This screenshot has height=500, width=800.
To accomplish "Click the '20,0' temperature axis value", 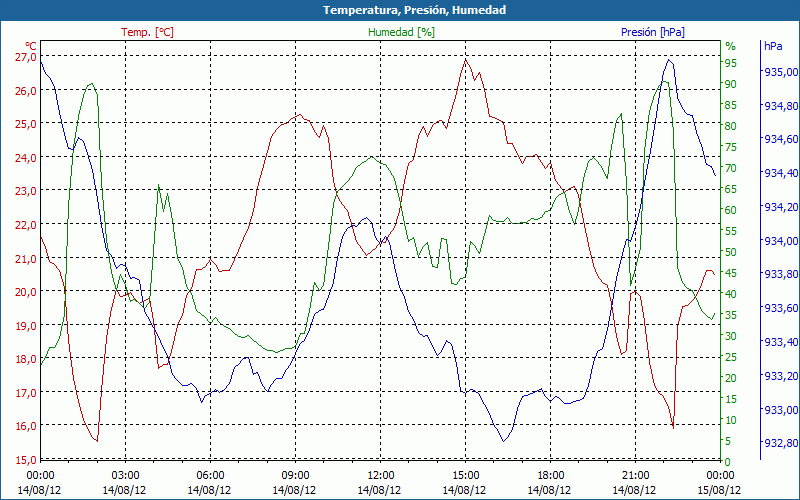I will coord(27,292).
